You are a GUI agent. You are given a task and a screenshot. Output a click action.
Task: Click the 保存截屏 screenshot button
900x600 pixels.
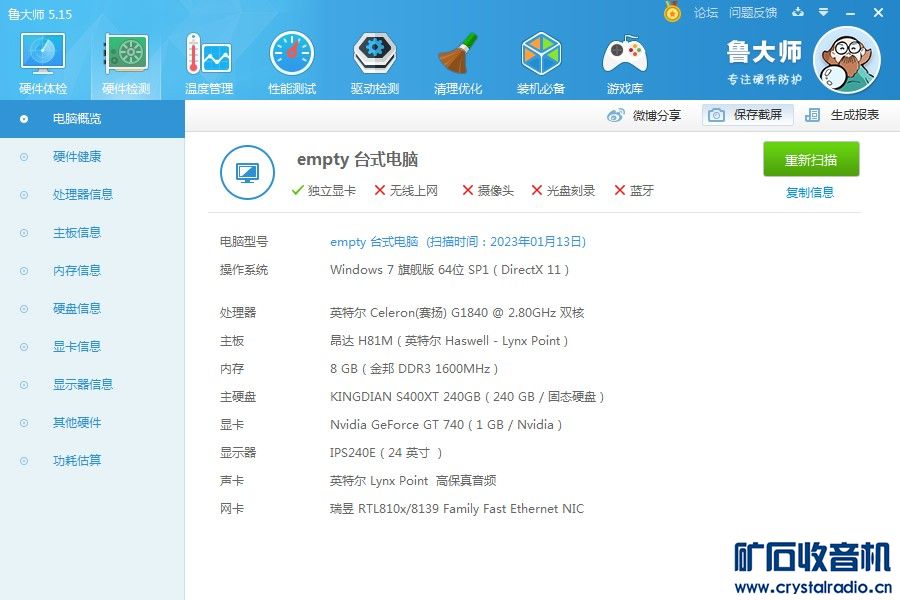coord(748,115)
